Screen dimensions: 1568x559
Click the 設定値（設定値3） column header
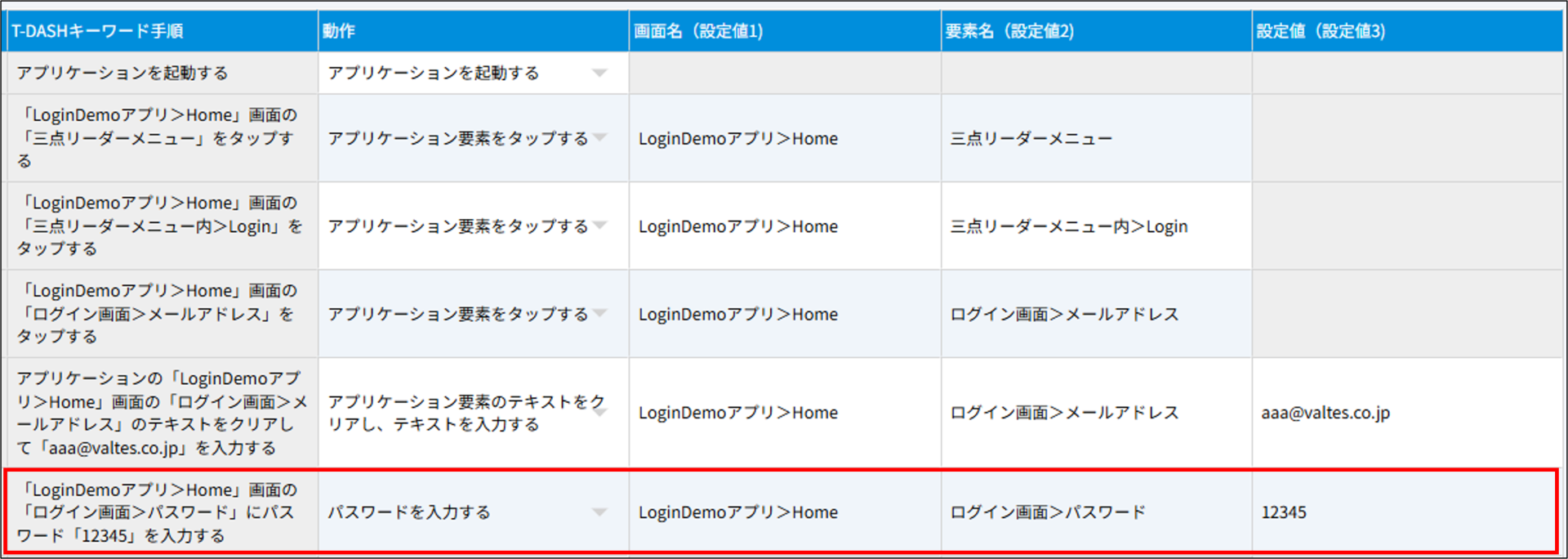point(1321,31)
